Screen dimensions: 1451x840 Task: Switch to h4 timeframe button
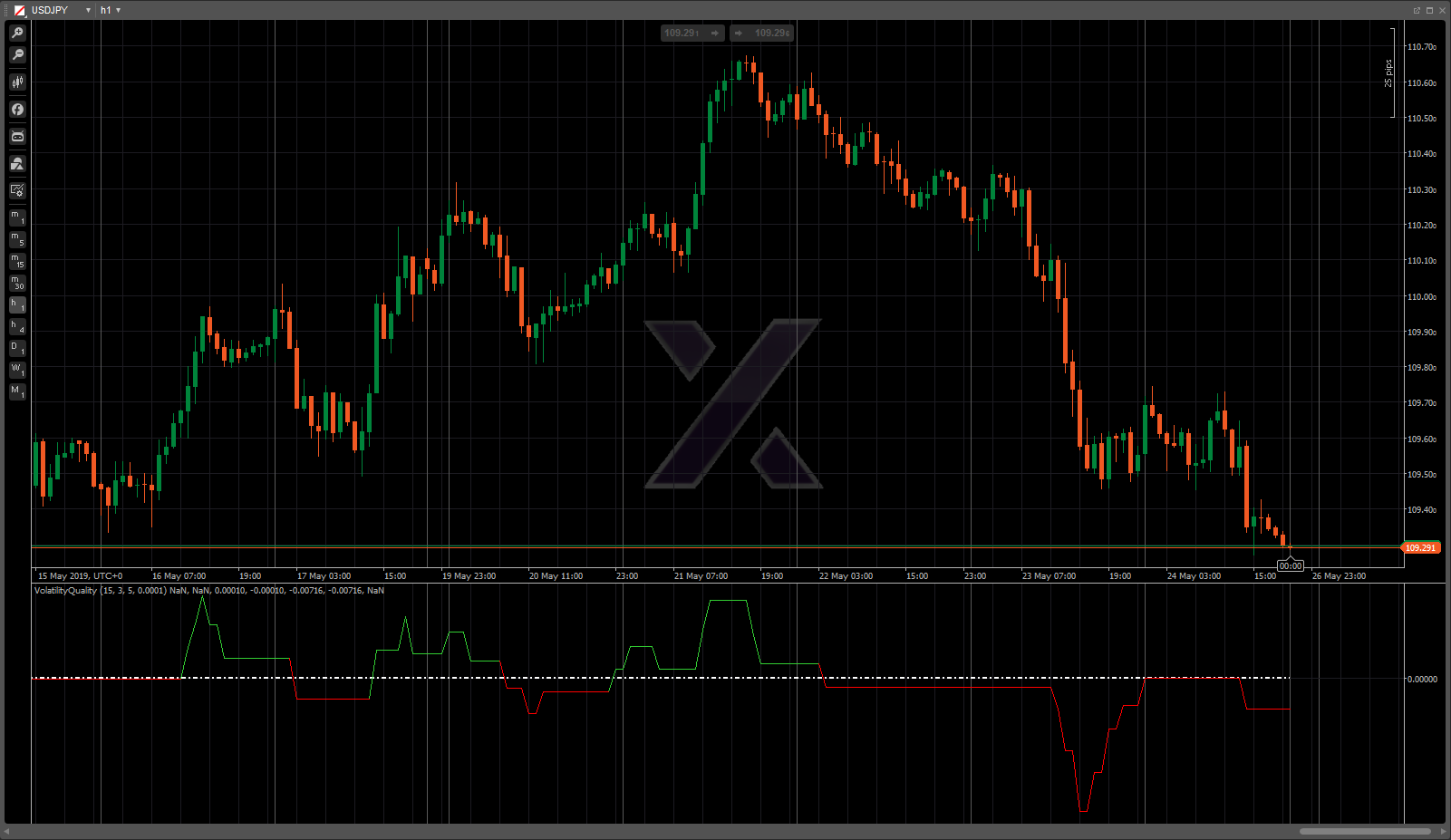coord(17,326)
